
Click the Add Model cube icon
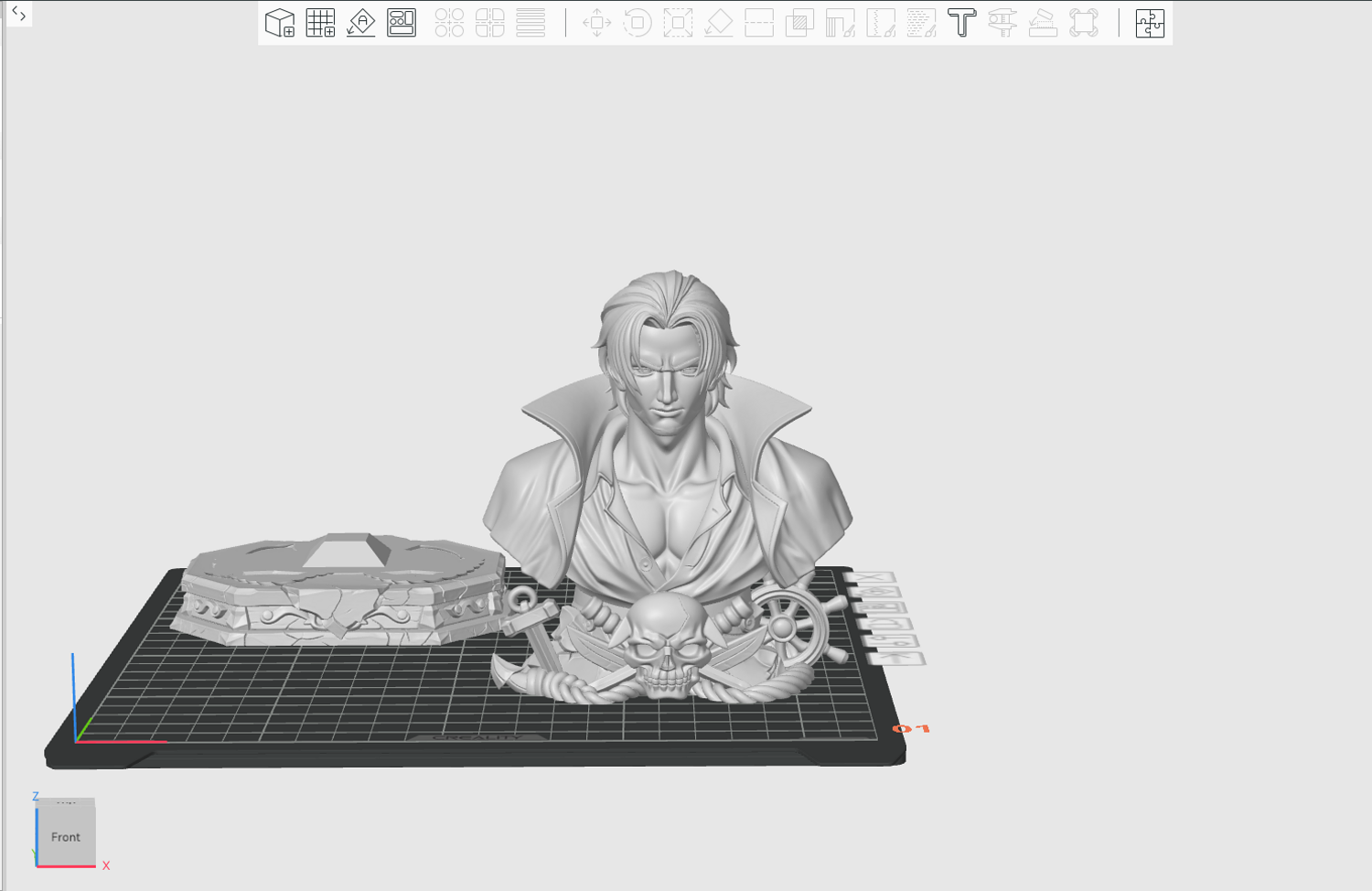tap(280, 23)
